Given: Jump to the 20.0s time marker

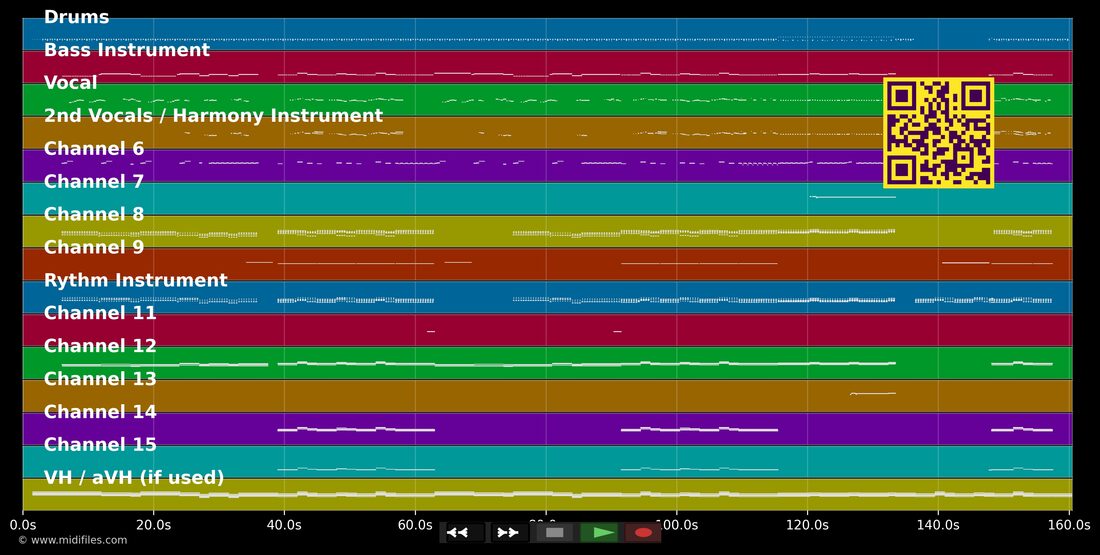Looking at the screenshot, I should 154,525.
